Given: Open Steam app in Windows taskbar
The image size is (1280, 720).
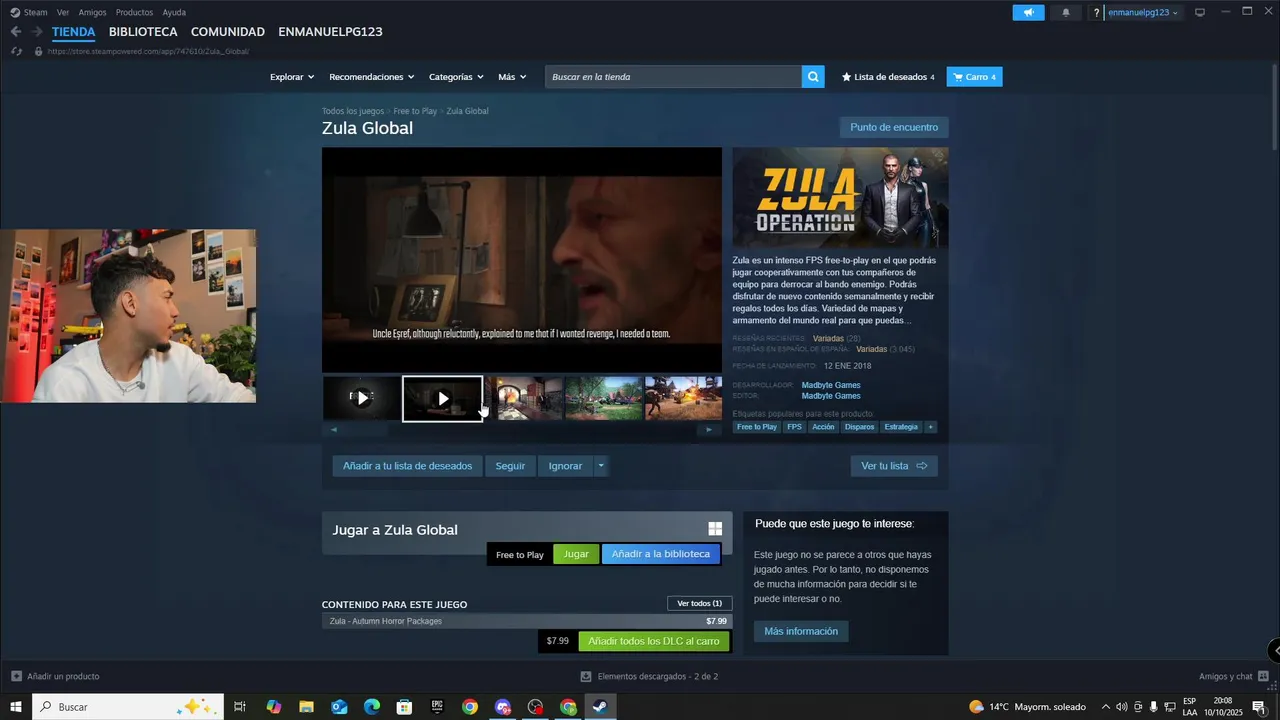Looking at the screenshot, I should (599, 707).
